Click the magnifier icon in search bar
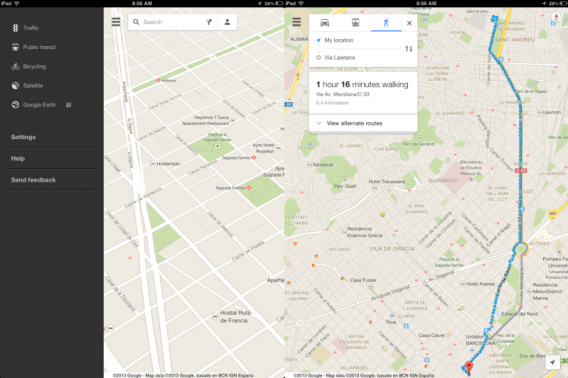This screenshot has height=378, width=568. (136, 22)
